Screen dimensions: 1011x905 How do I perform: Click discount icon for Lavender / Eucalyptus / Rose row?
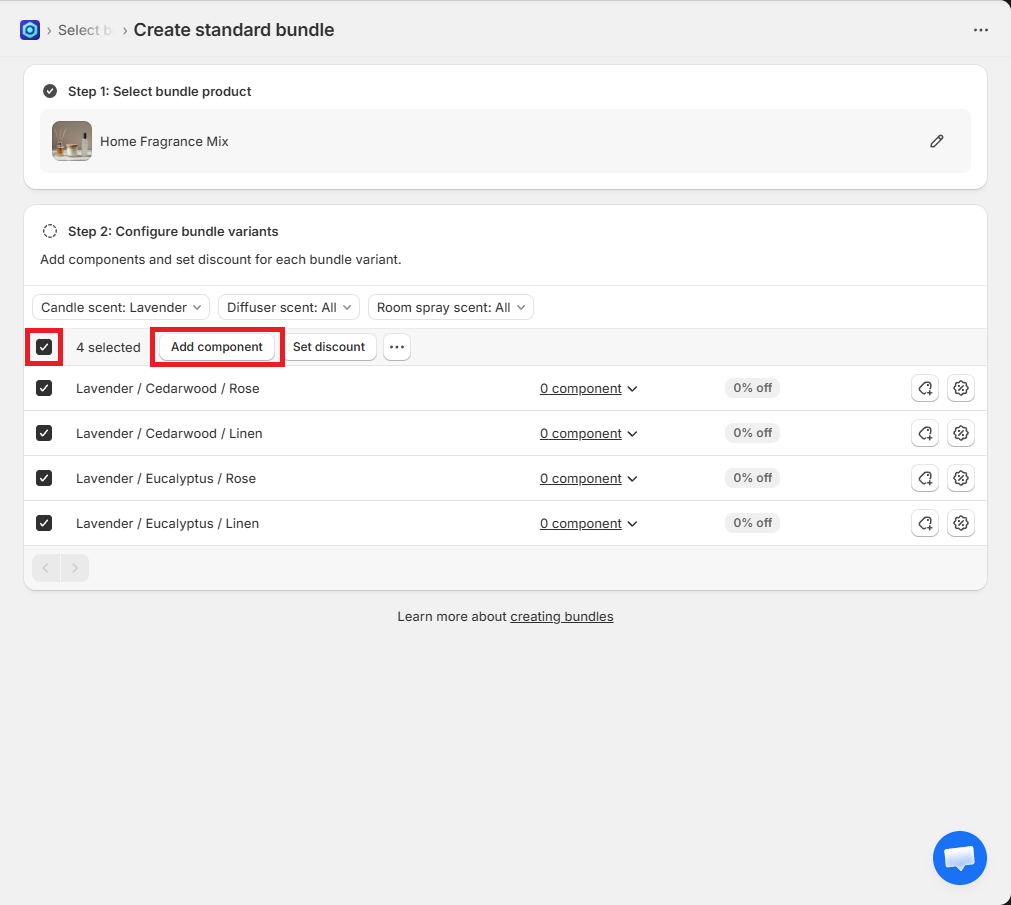click(x=961, y=478)
